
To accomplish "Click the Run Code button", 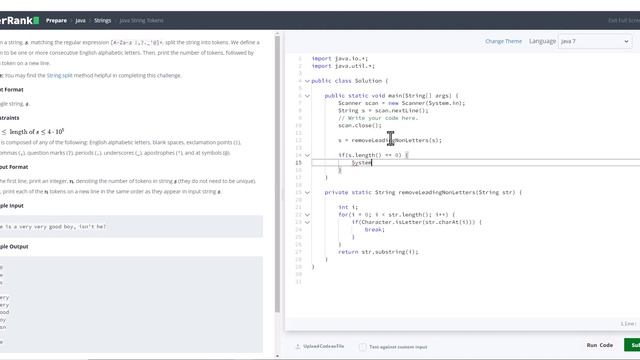I will click(600, 345).
